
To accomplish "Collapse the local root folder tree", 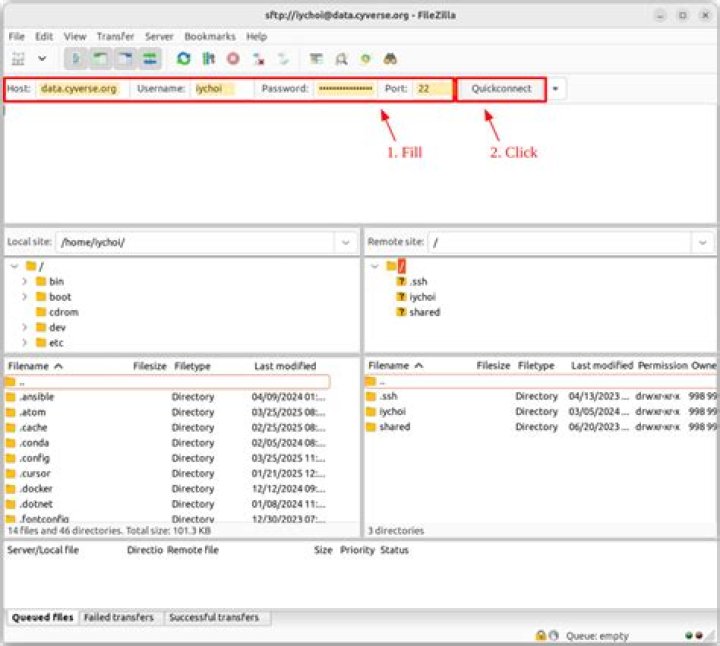I will (14, 266).
